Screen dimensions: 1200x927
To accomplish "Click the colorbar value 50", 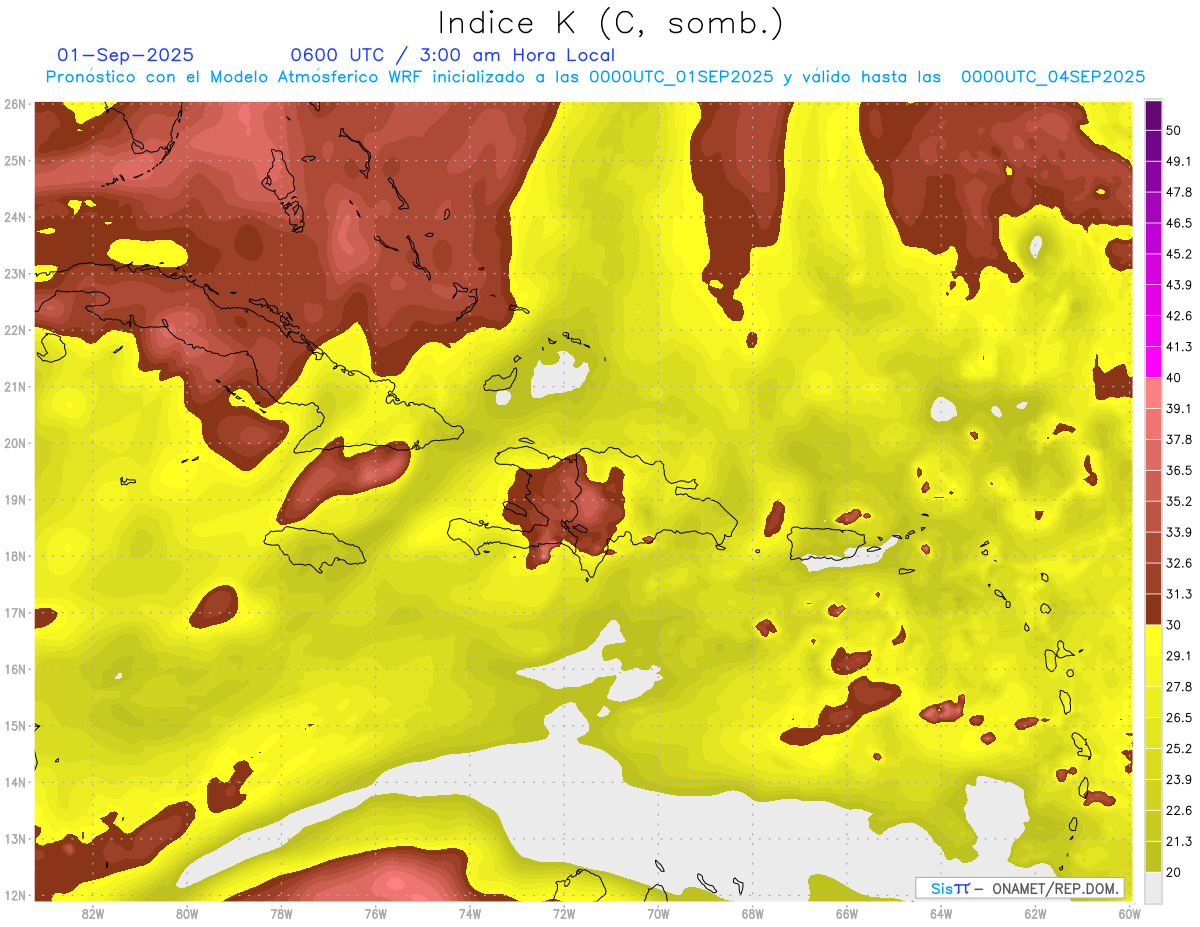I will point(1173,131).
